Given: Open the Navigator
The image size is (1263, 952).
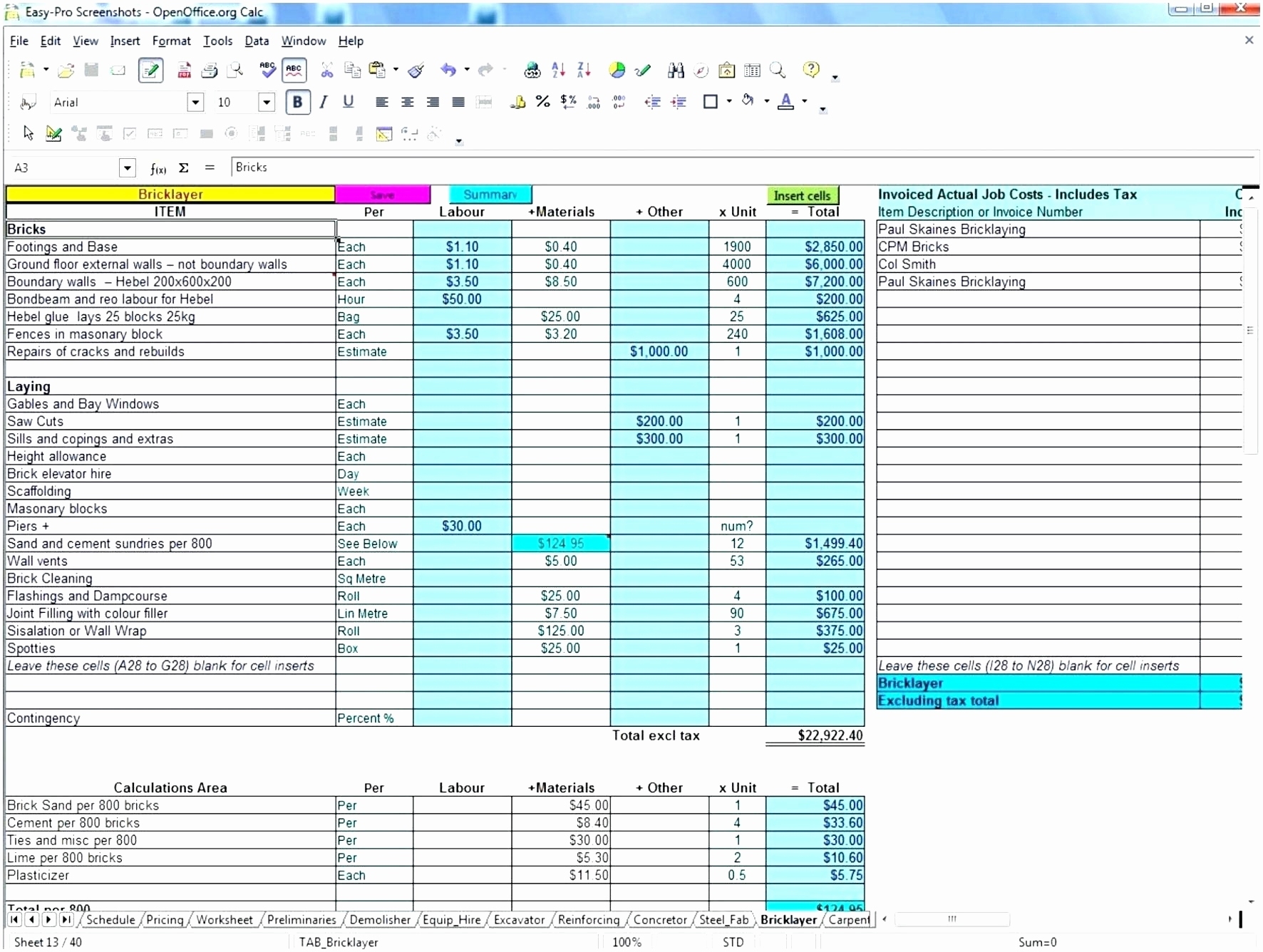Looking at the screenshot, I should [701, 71].
